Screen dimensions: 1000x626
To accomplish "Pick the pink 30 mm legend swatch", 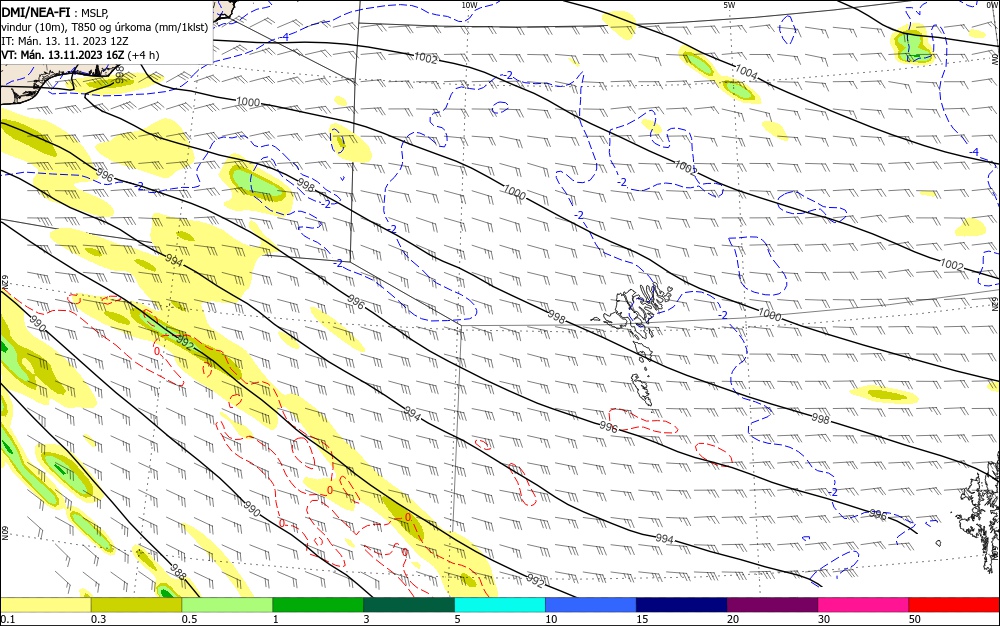I will click(864, 605).
